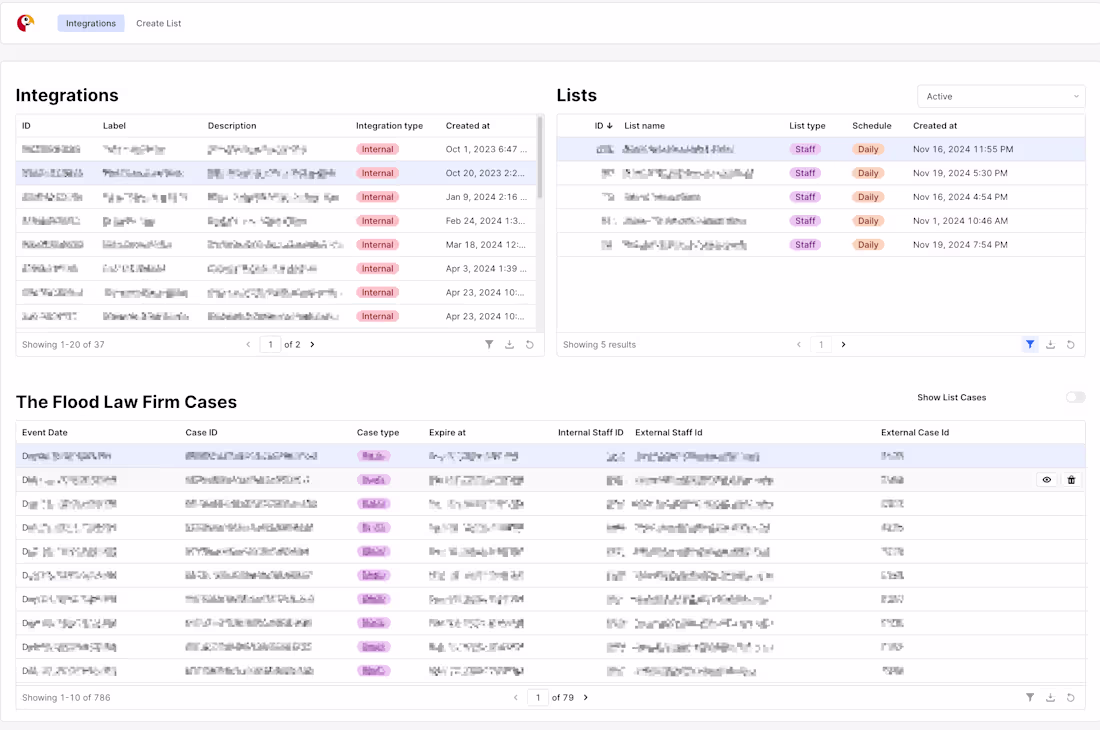Filter the Flood Law Firm Cases table

1030,698
